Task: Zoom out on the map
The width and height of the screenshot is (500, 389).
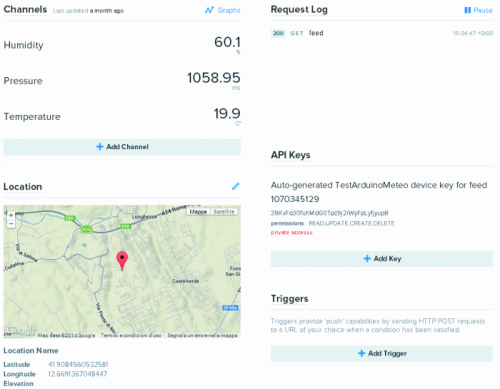Action: pos(11,223)
